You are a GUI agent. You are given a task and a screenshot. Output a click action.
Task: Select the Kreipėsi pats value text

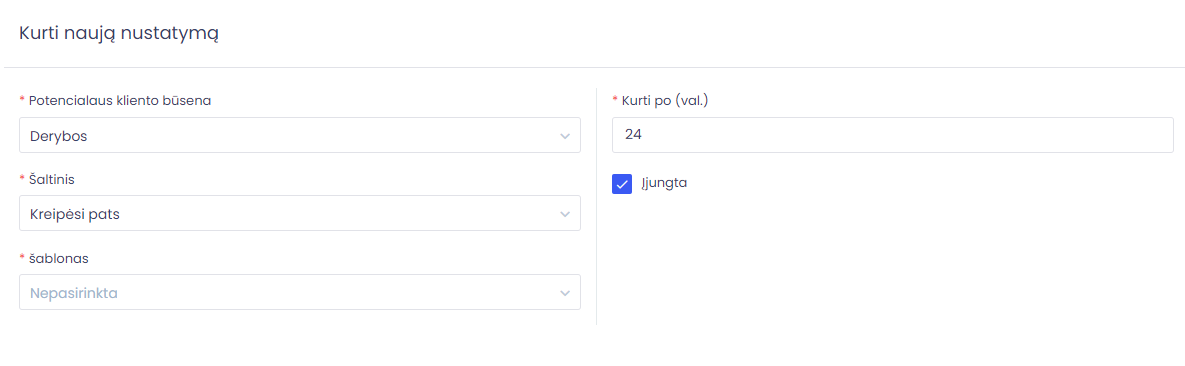75,215
